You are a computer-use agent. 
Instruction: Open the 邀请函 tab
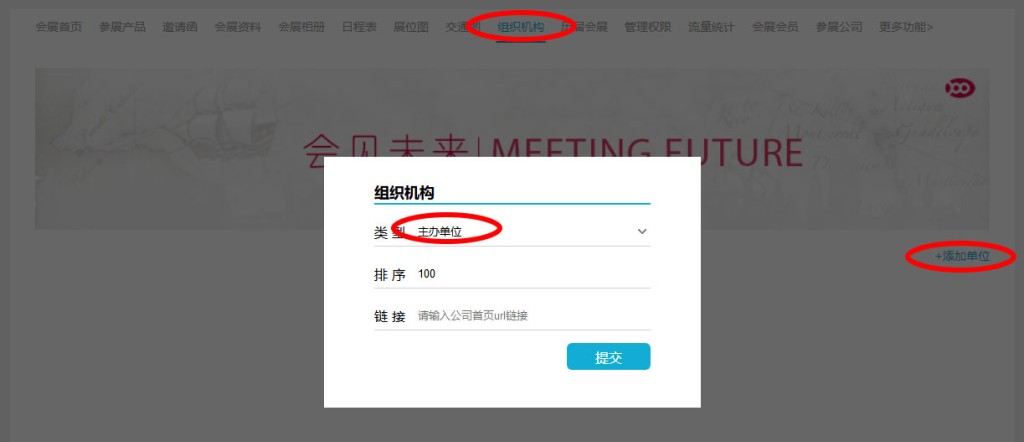pos(180,27)
